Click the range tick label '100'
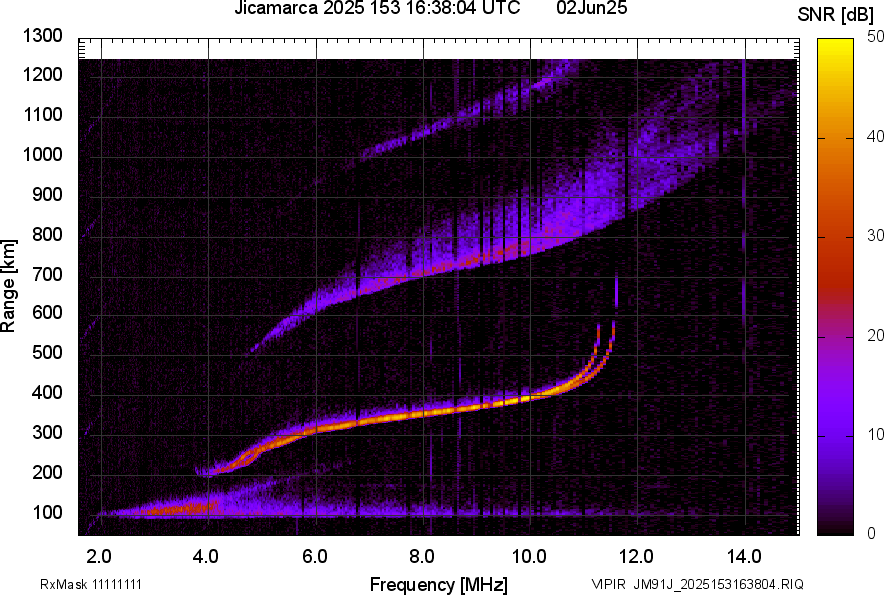 pos(47,512)
